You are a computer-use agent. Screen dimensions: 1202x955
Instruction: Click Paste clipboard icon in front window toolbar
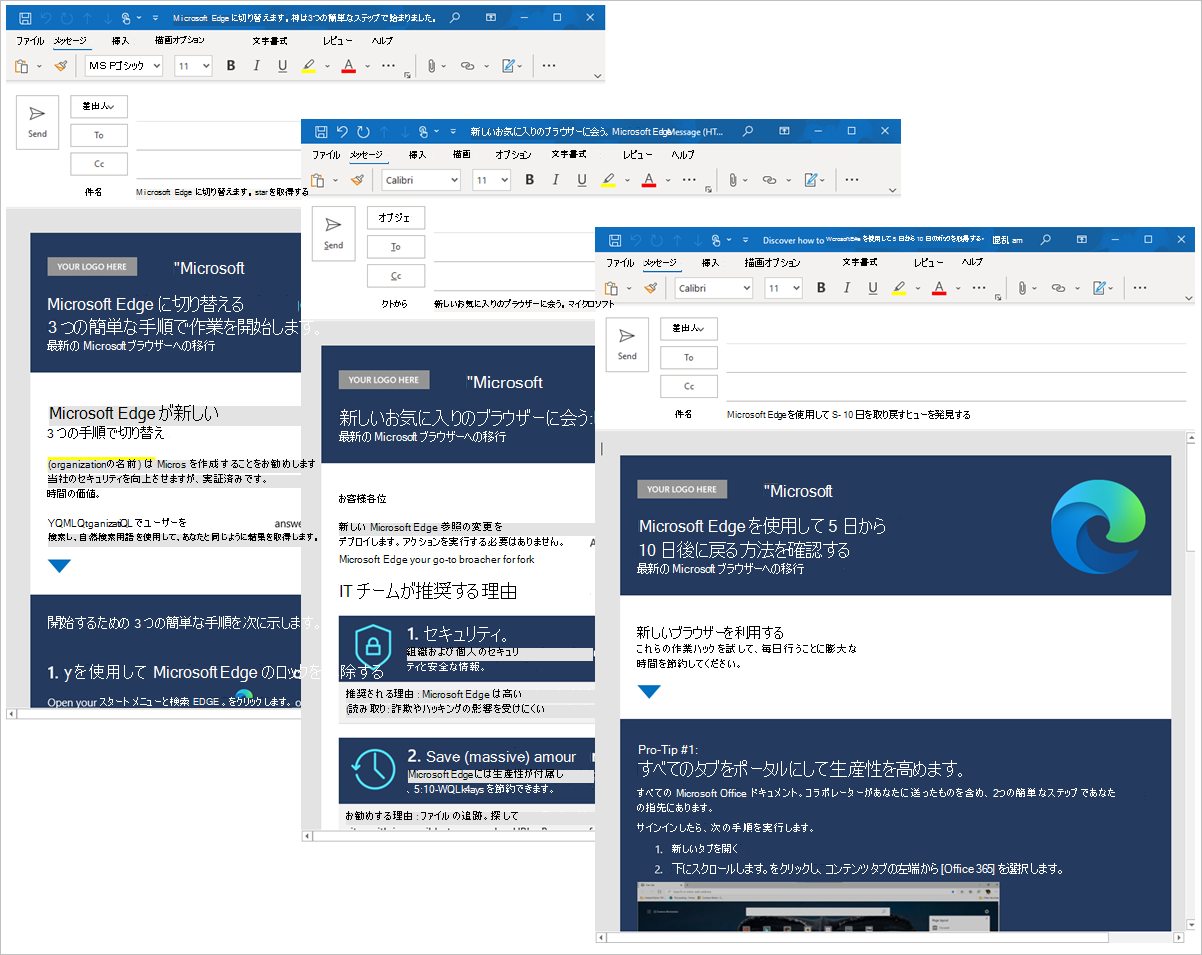tap(611, 288)
